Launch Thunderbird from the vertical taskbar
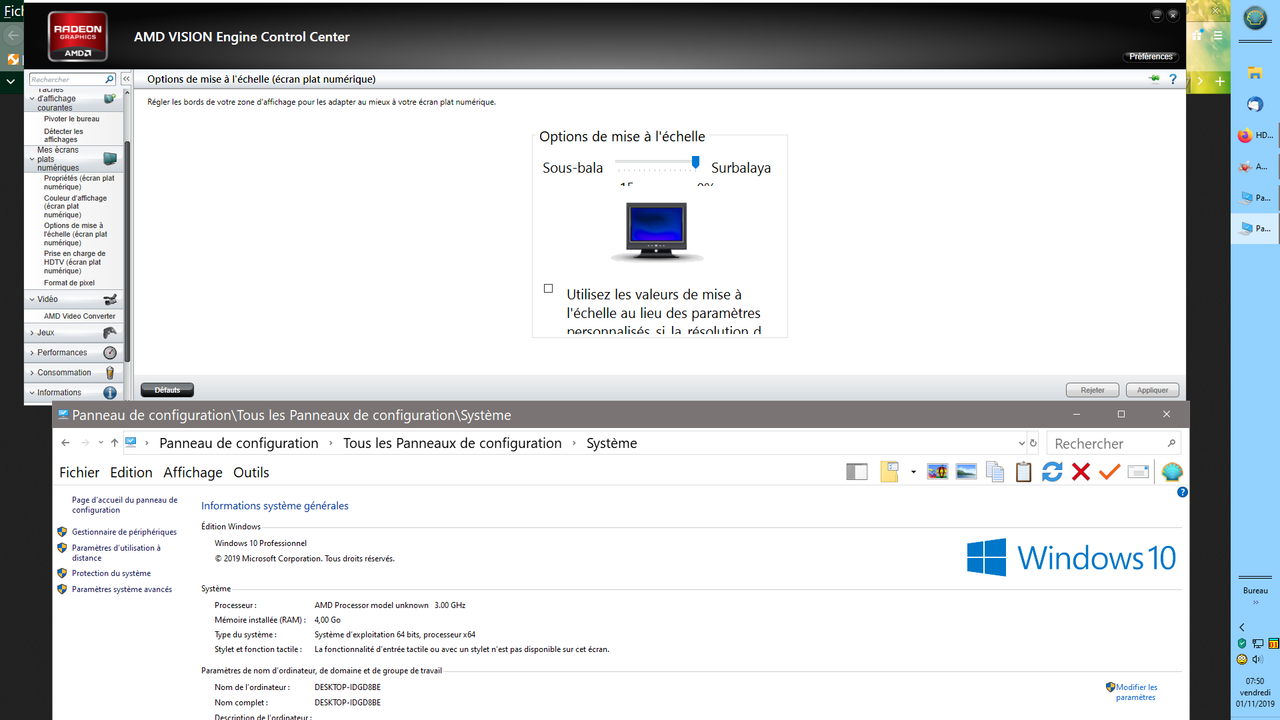Screen dimensions: 1280x720 [x=1254, y=104]
